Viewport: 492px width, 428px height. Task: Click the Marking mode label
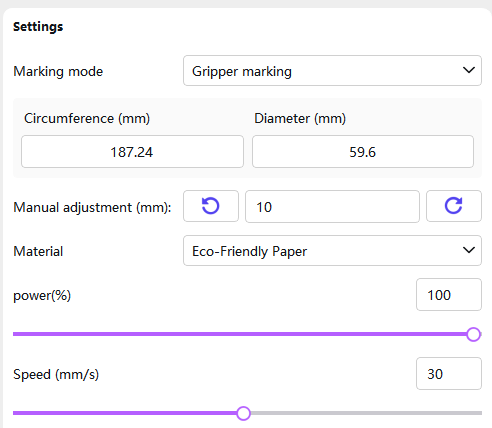58,71
